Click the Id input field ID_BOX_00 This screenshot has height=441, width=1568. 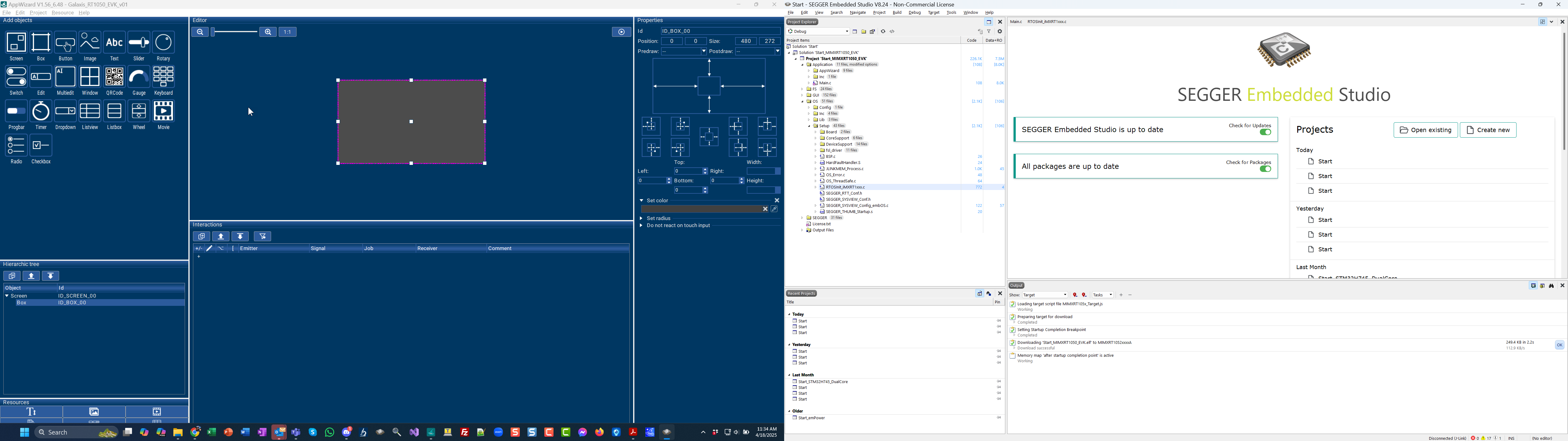coord(720,31)
